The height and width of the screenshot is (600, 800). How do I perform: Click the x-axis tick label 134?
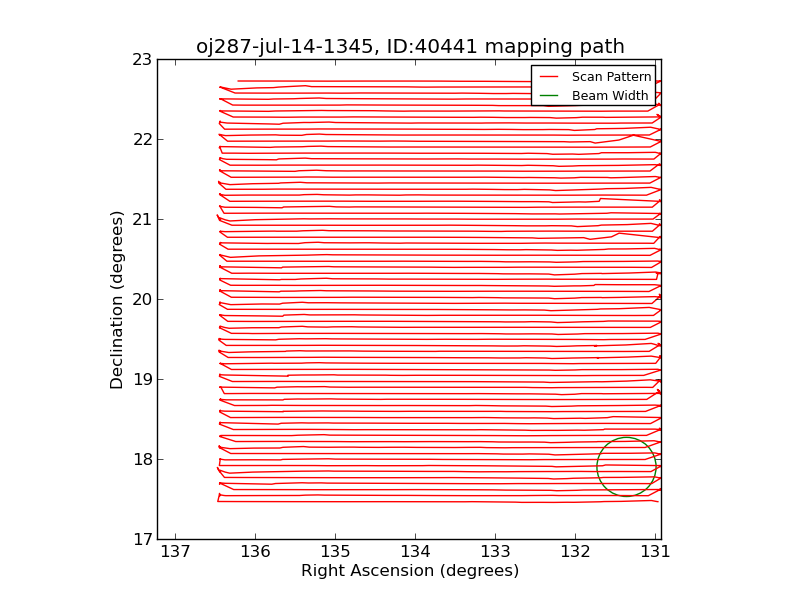coord(415,552)
